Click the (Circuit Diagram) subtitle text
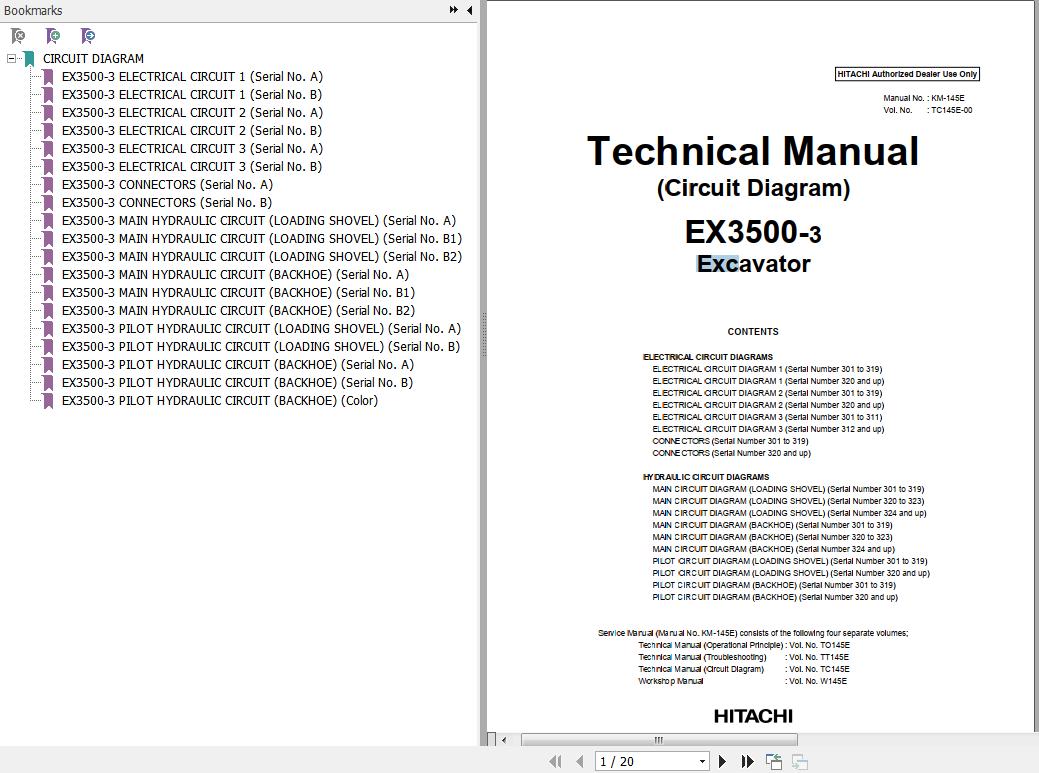Image resolution: width=1039 pixels, height=773 pixels. click(753, 188)
